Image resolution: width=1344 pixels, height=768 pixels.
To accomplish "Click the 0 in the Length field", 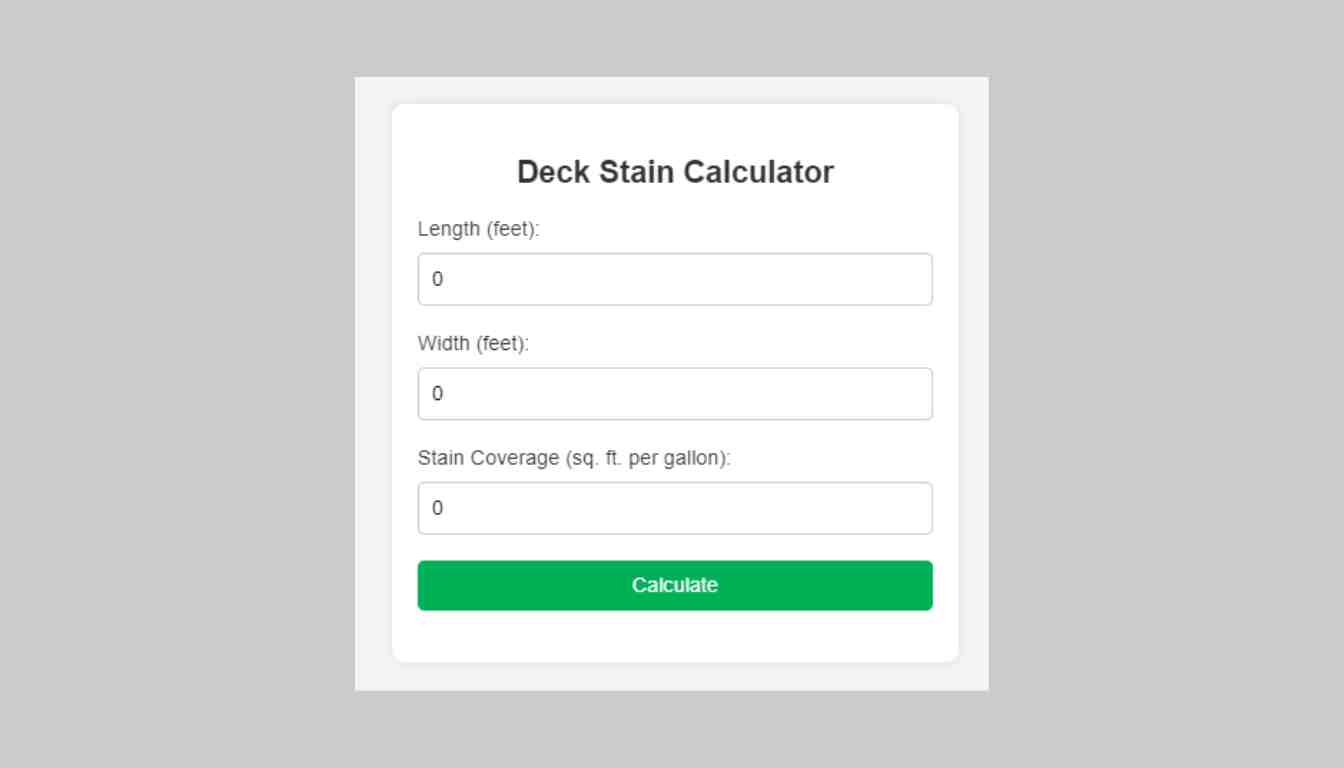I will click(x=437, y=279).
